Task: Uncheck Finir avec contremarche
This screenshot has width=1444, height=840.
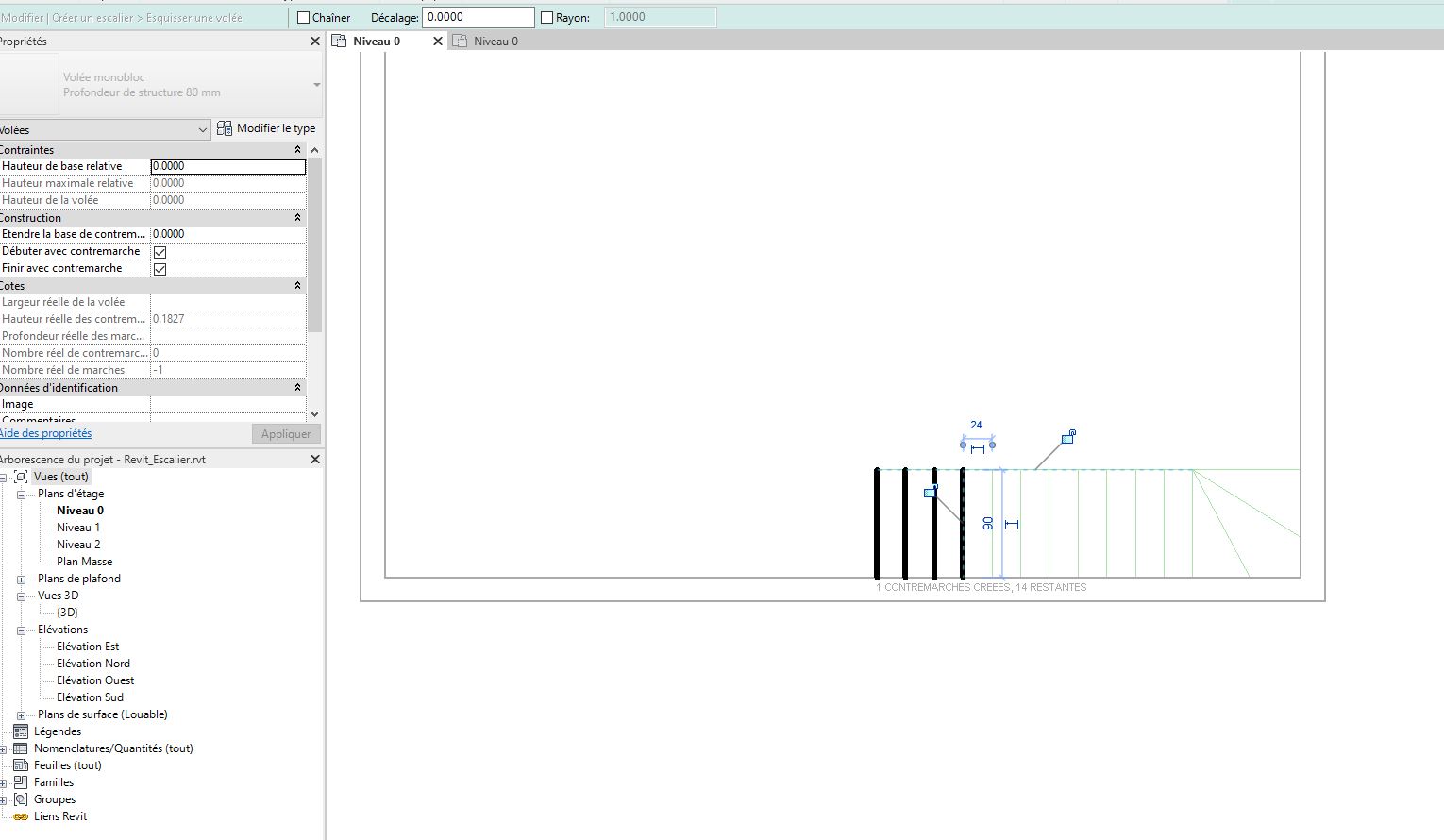Action: (160, 269)
